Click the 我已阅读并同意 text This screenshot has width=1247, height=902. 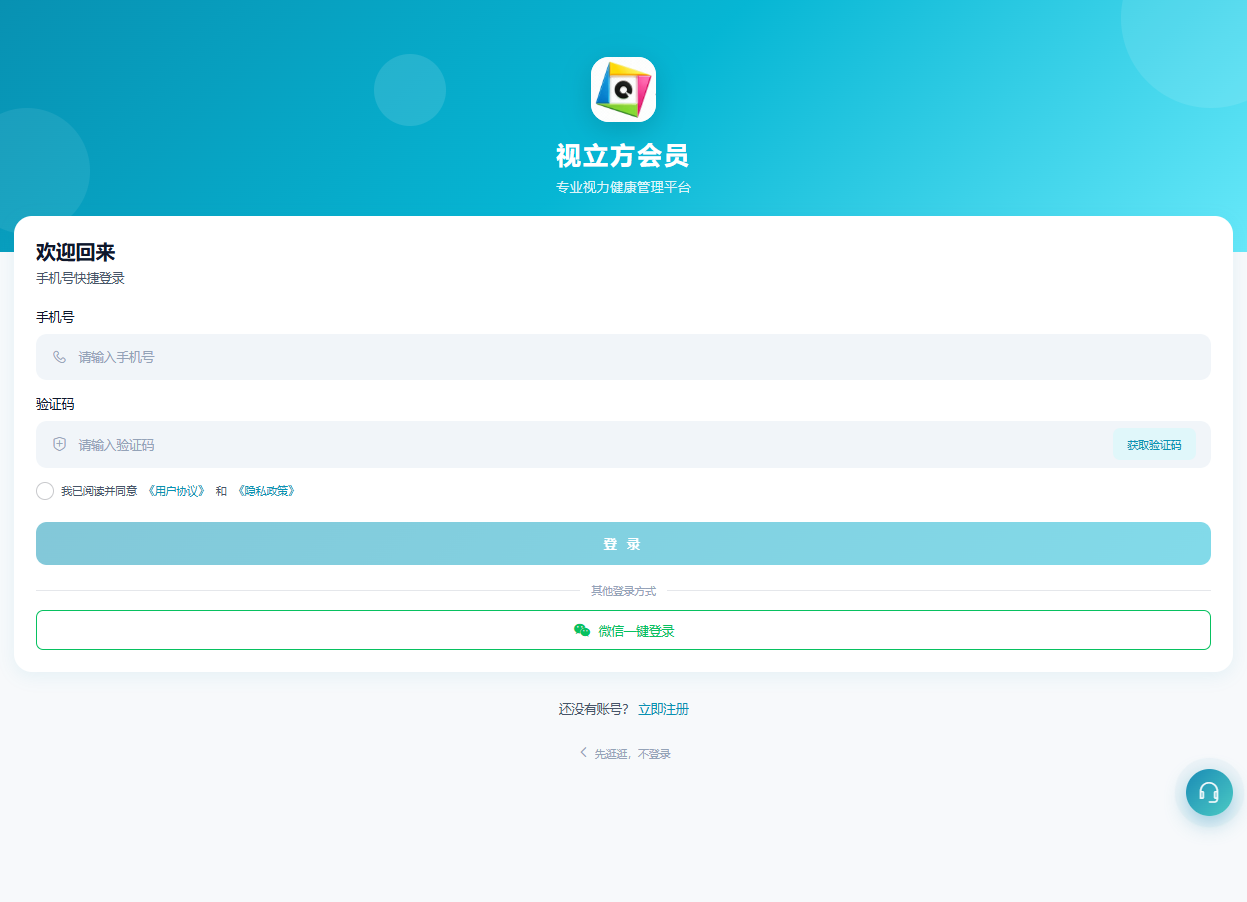click(99, 491)
